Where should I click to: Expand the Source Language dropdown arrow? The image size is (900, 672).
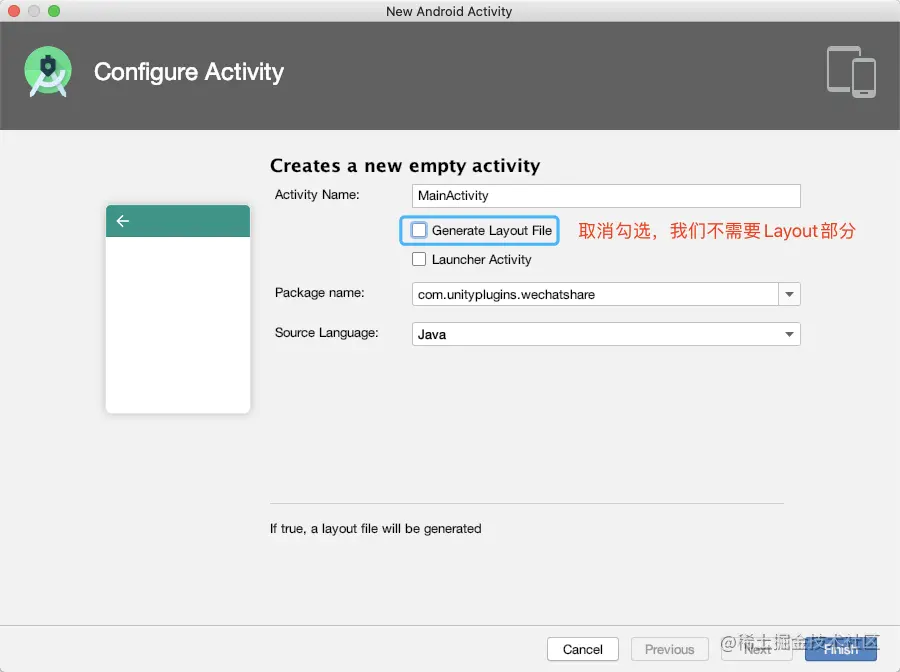[789, 334]
